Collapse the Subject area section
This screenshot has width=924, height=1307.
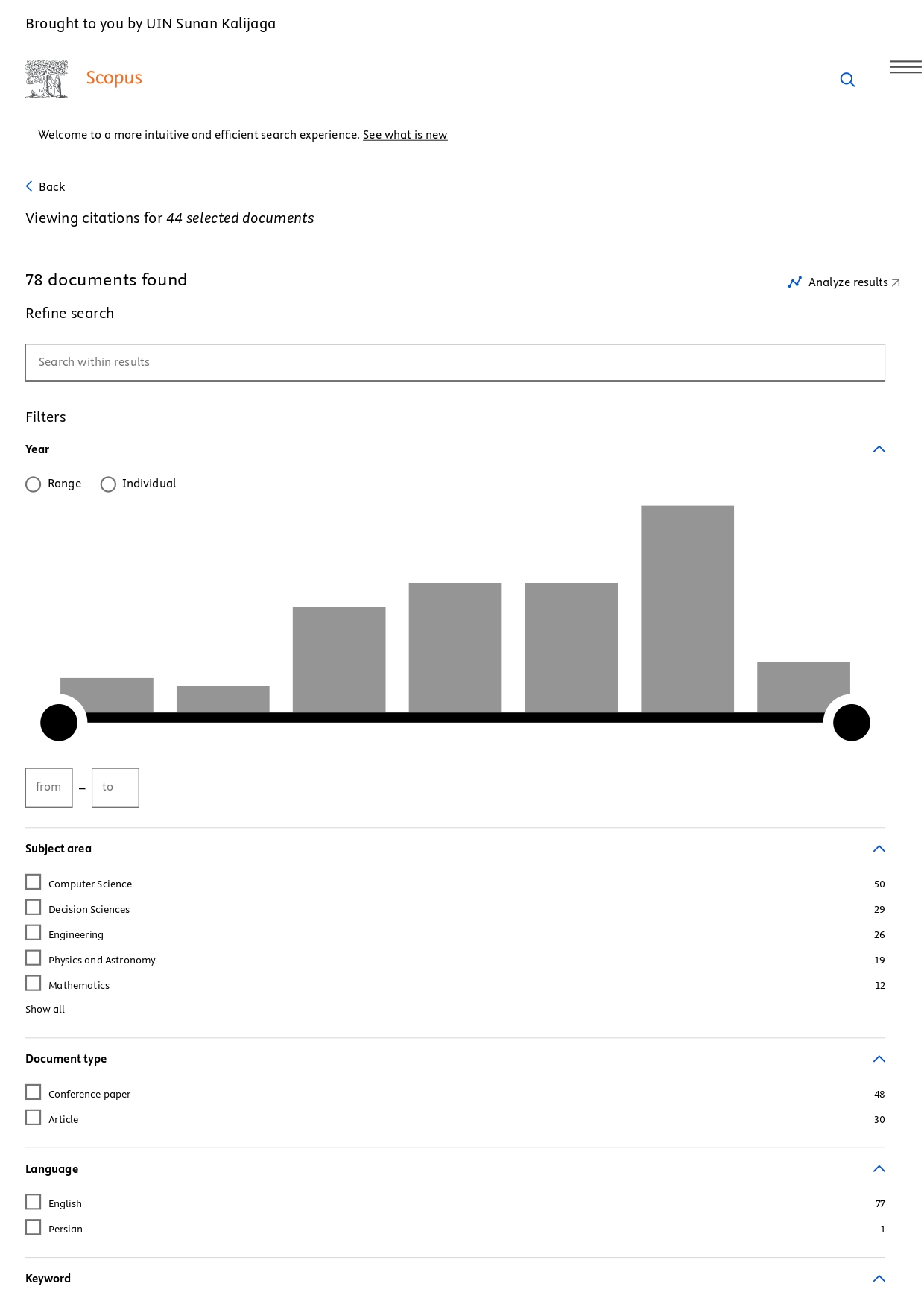[x=879, y=849]
